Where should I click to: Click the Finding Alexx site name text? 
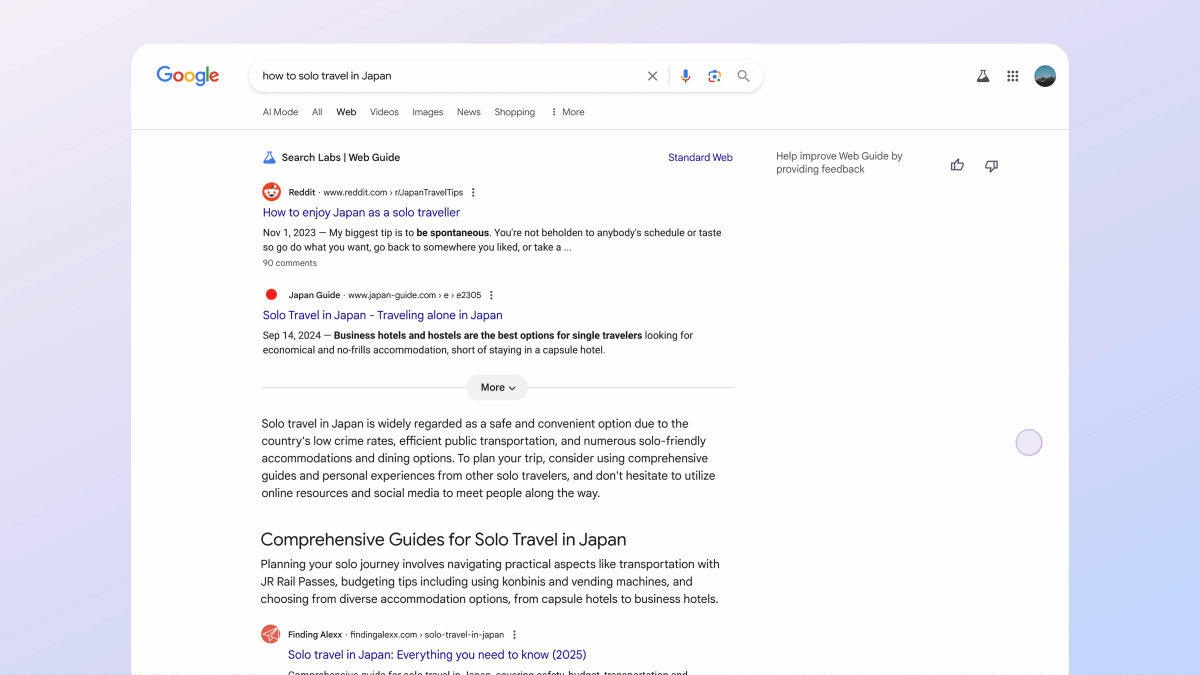pyautogui.click(x=315, y=634)
